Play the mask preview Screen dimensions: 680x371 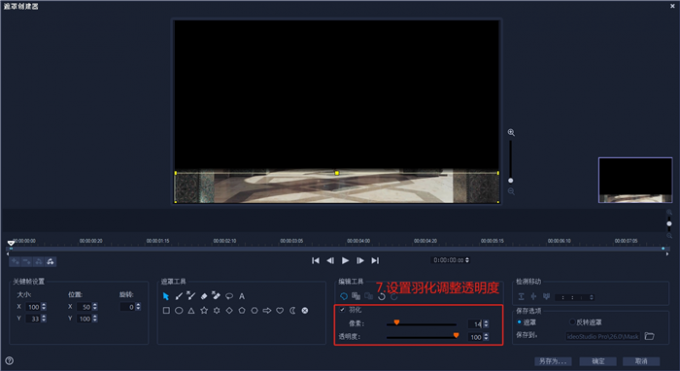tap(345, 260)
